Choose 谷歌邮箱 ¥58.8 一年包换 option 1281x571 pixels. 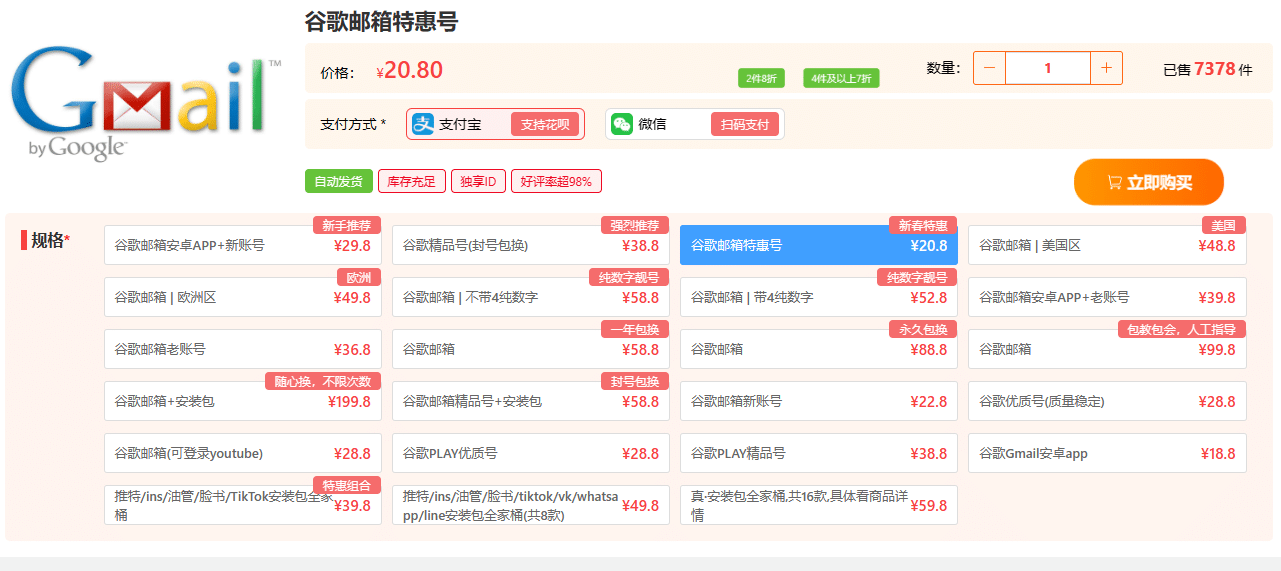coord(531,349)
